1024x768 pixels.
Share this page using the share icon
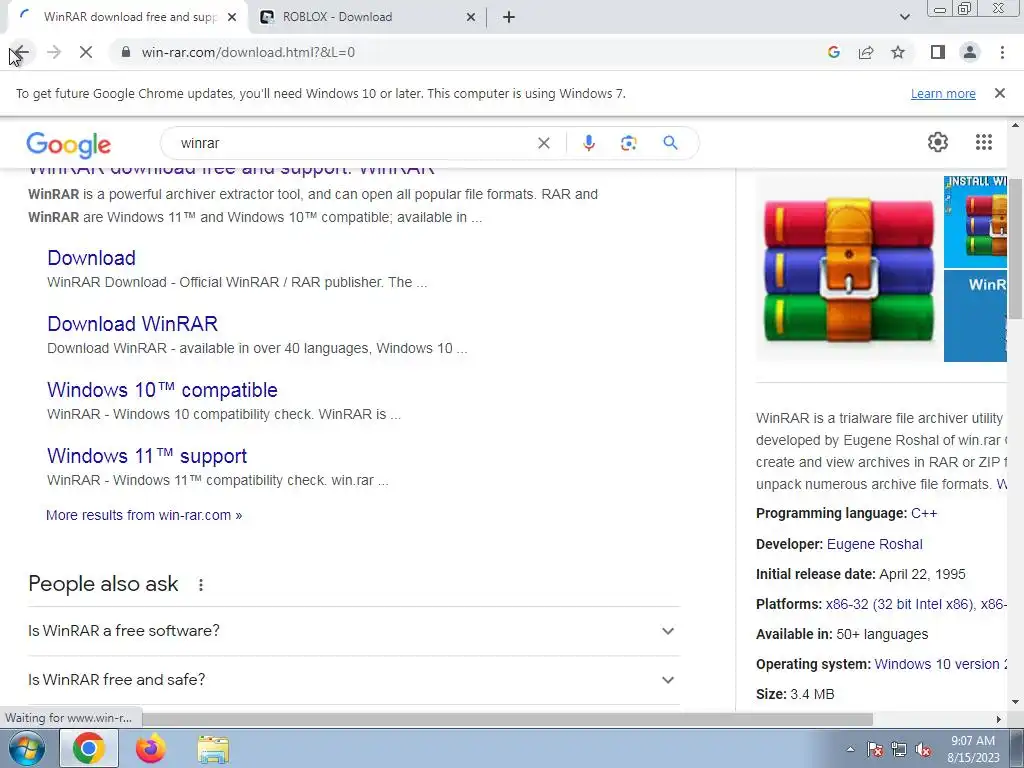[x=866, y=52]
